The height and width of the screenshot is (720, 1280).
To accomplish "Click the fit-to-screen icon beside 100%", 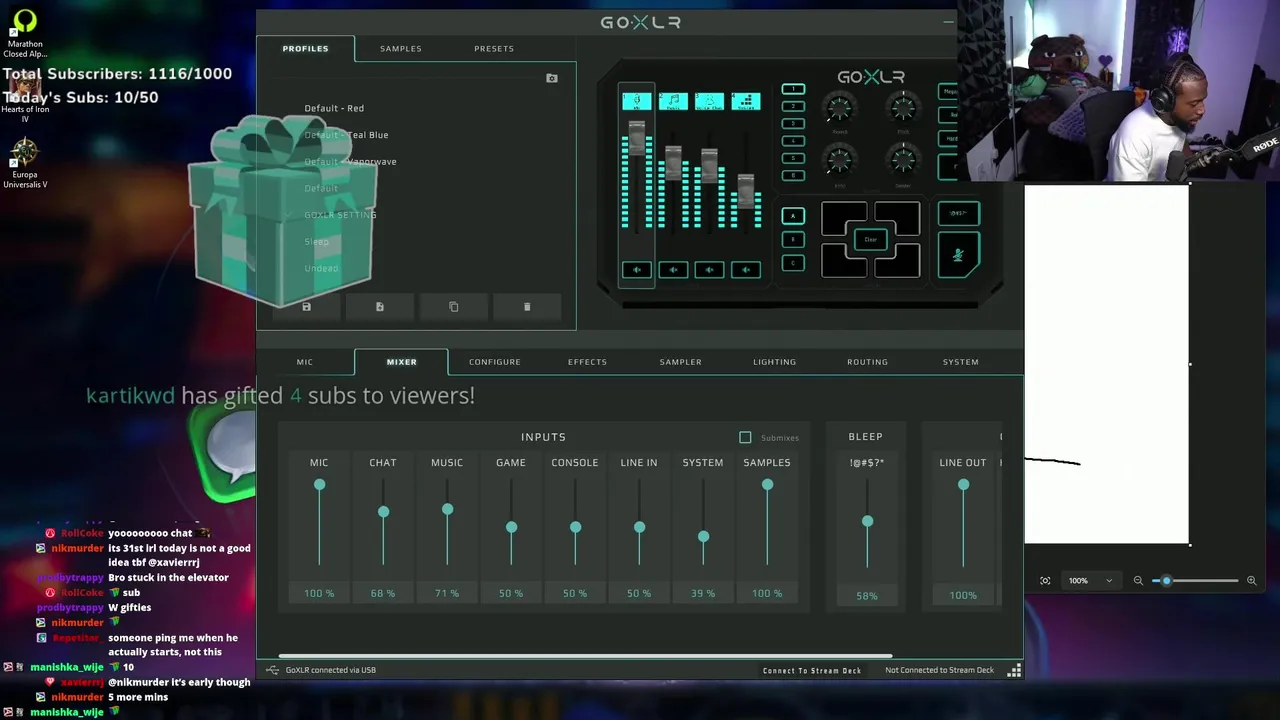I will [1045, 581].
